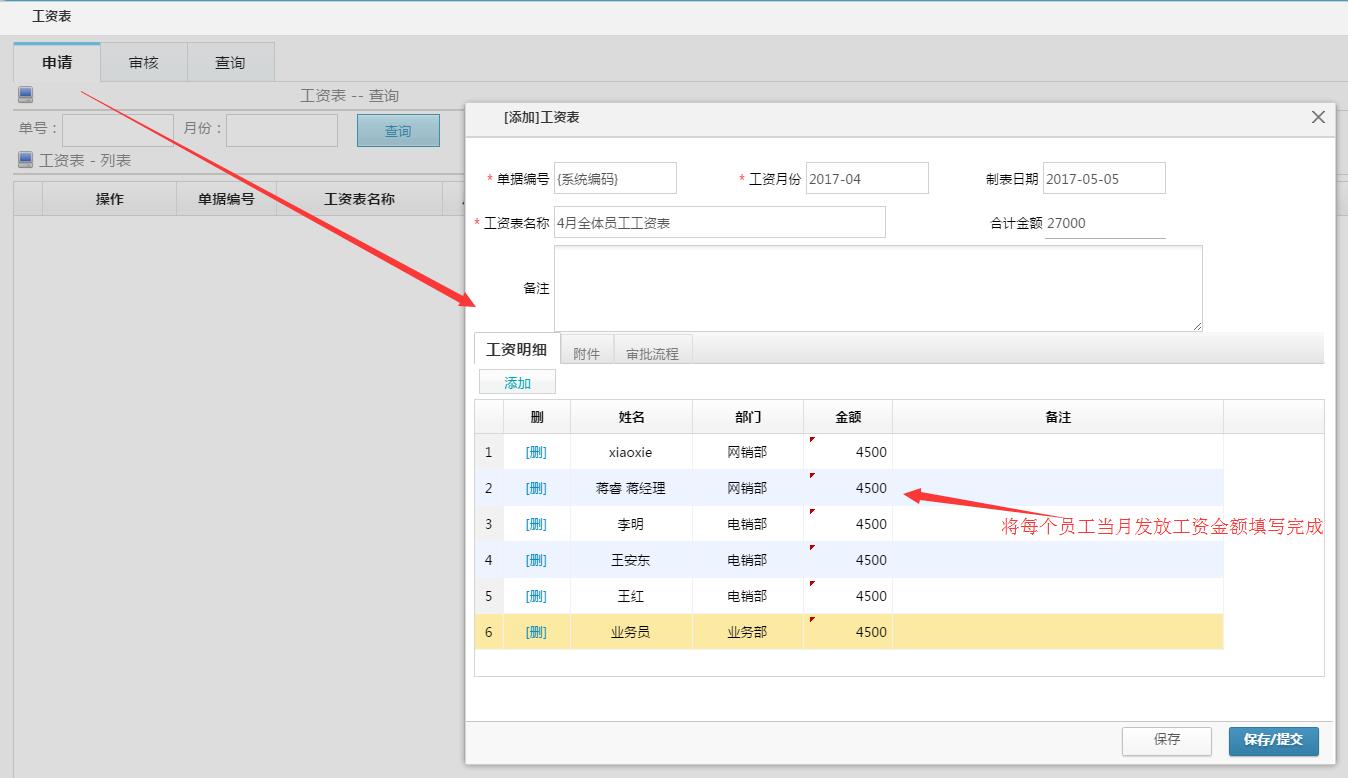Click the panel icon beside 工资表 - 列表
The height and width of the screenshot is (778, 1348).
coord(25,160)
